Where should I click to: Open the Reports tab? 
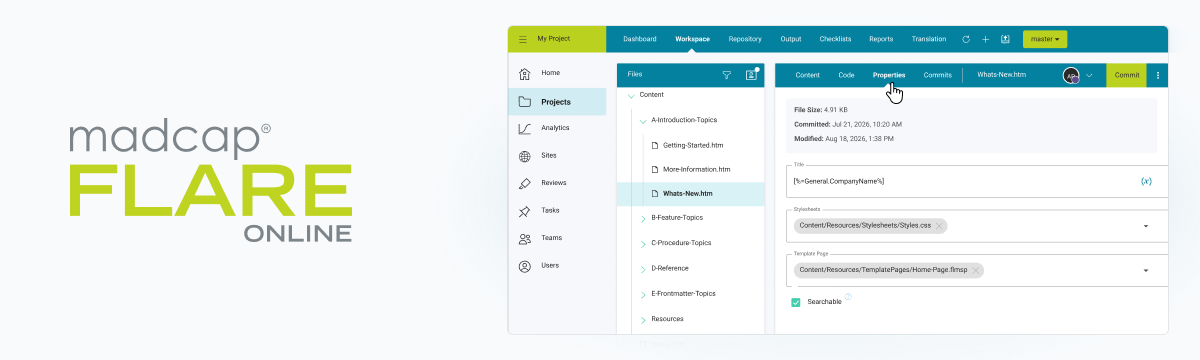(881, 39)
